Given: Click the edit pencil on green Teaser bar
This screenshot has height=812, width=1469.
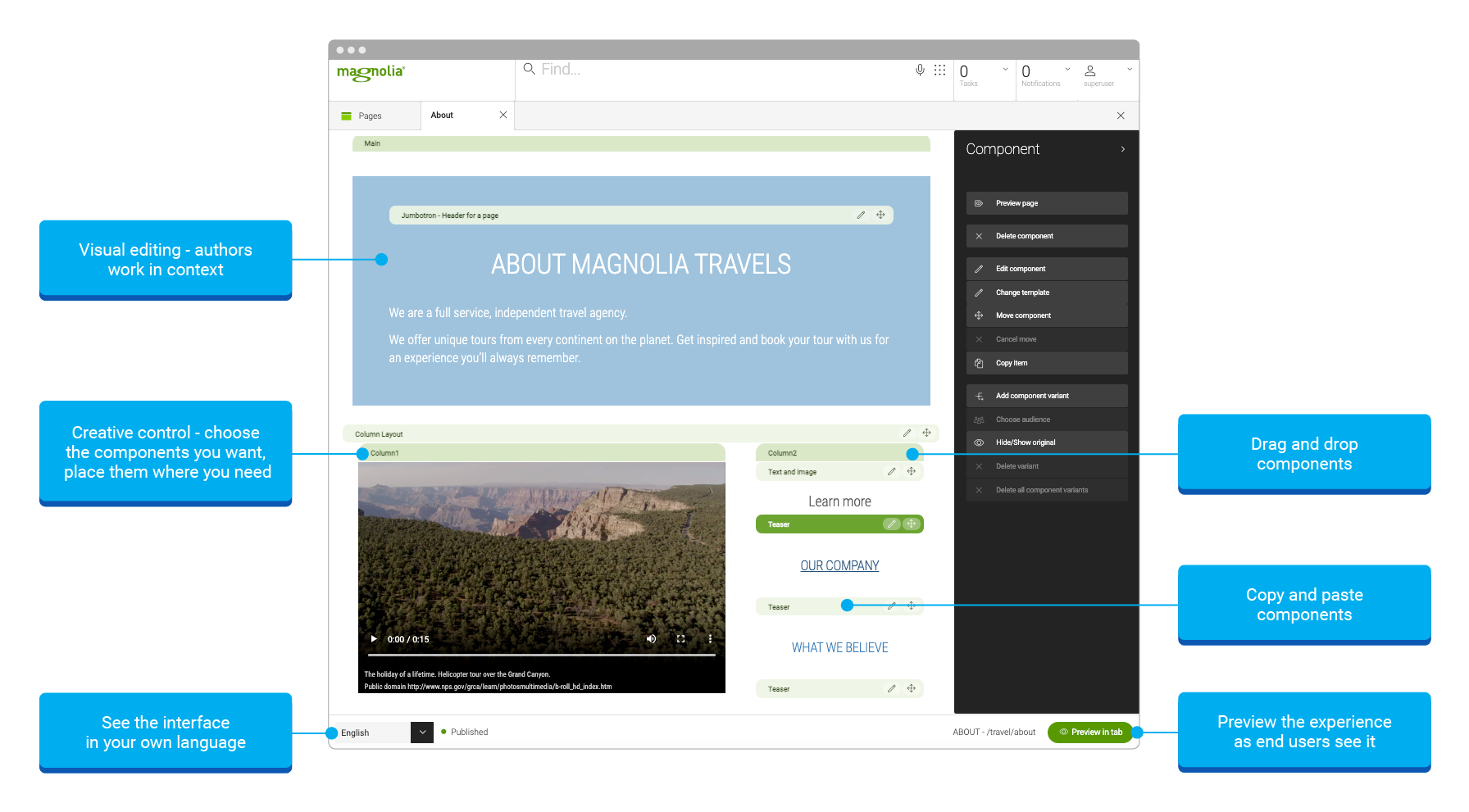Looking at the screenshot, I should coord(891,524).
